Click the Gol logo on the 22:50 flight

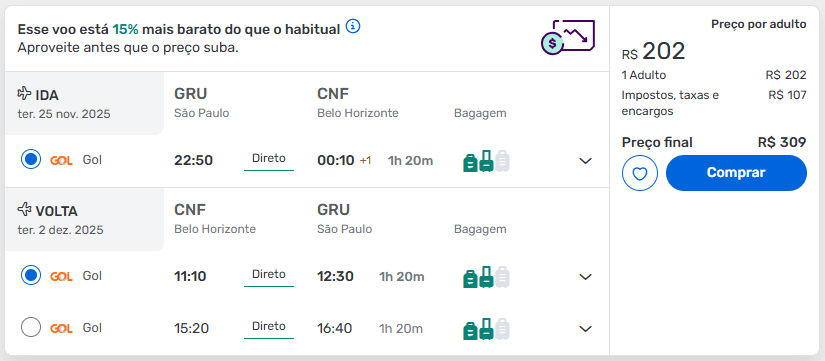point(61,161)
